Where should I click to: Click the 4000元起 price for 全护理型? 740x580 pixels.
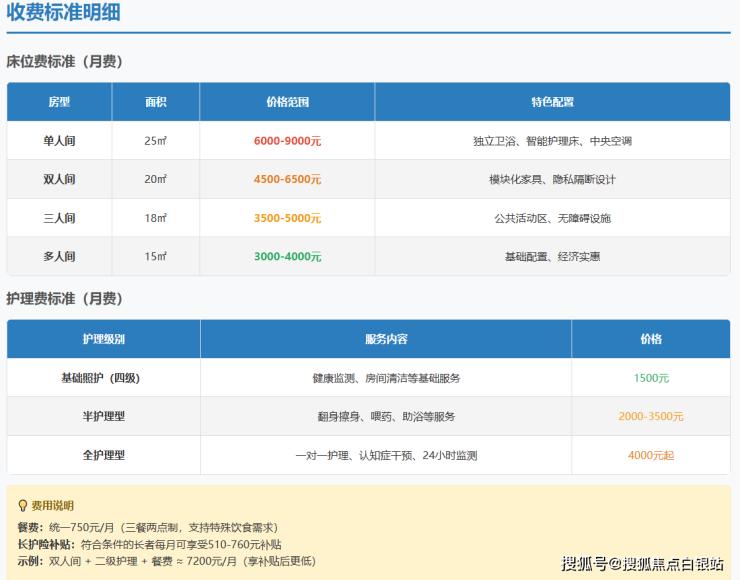[651, 455]
